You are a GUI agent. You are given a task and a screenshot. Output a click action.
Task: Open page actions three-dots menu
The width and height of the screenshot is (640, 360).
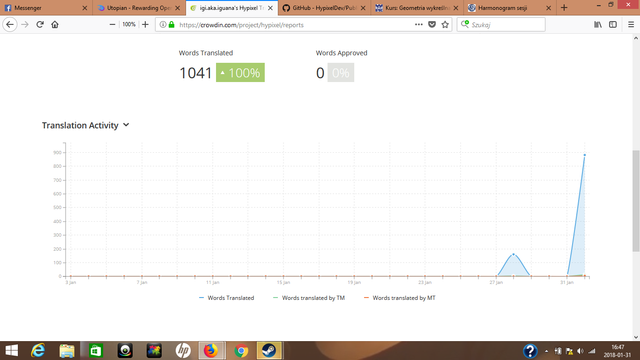(418, 24)
